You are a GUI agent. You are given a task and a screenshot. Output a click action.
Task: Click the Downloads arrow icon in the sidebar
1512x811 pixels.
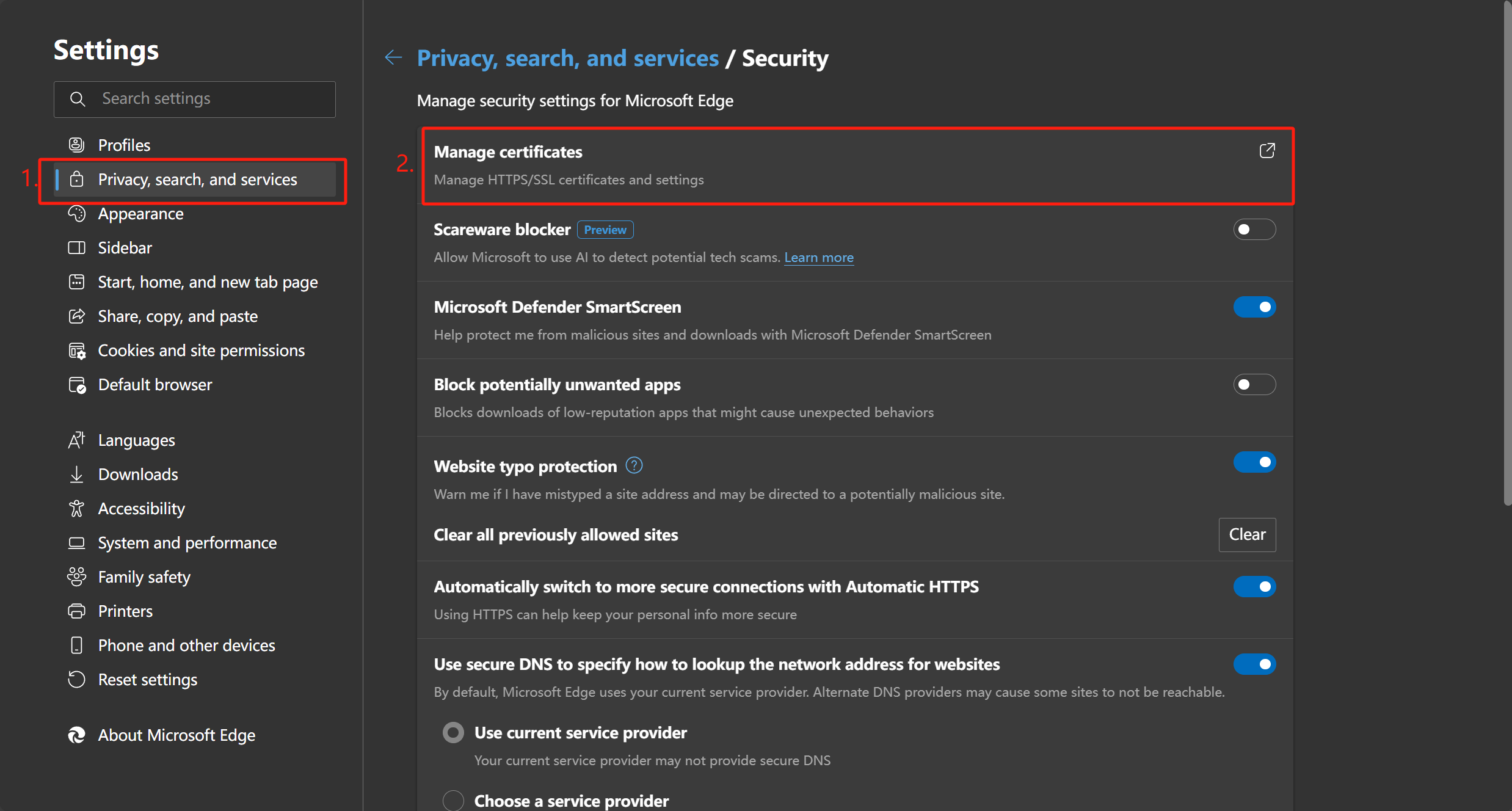76,475
